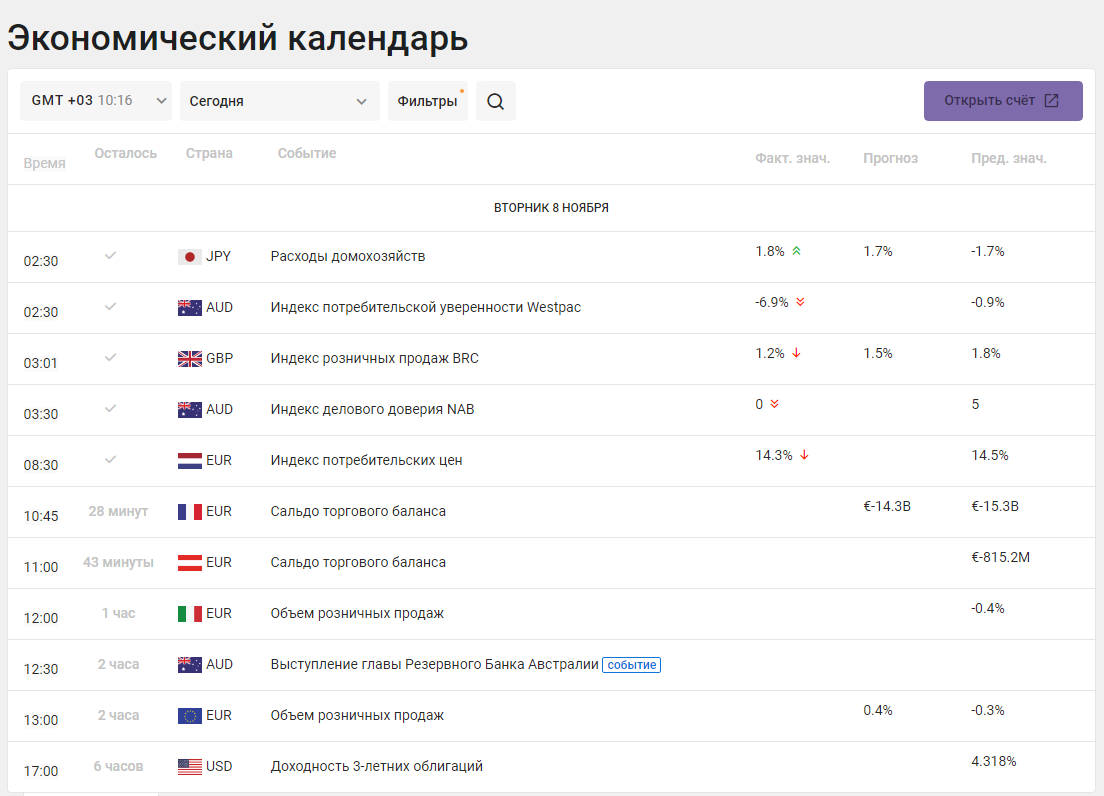Open the Фильтры filter panel

click(x=427, y=101)
